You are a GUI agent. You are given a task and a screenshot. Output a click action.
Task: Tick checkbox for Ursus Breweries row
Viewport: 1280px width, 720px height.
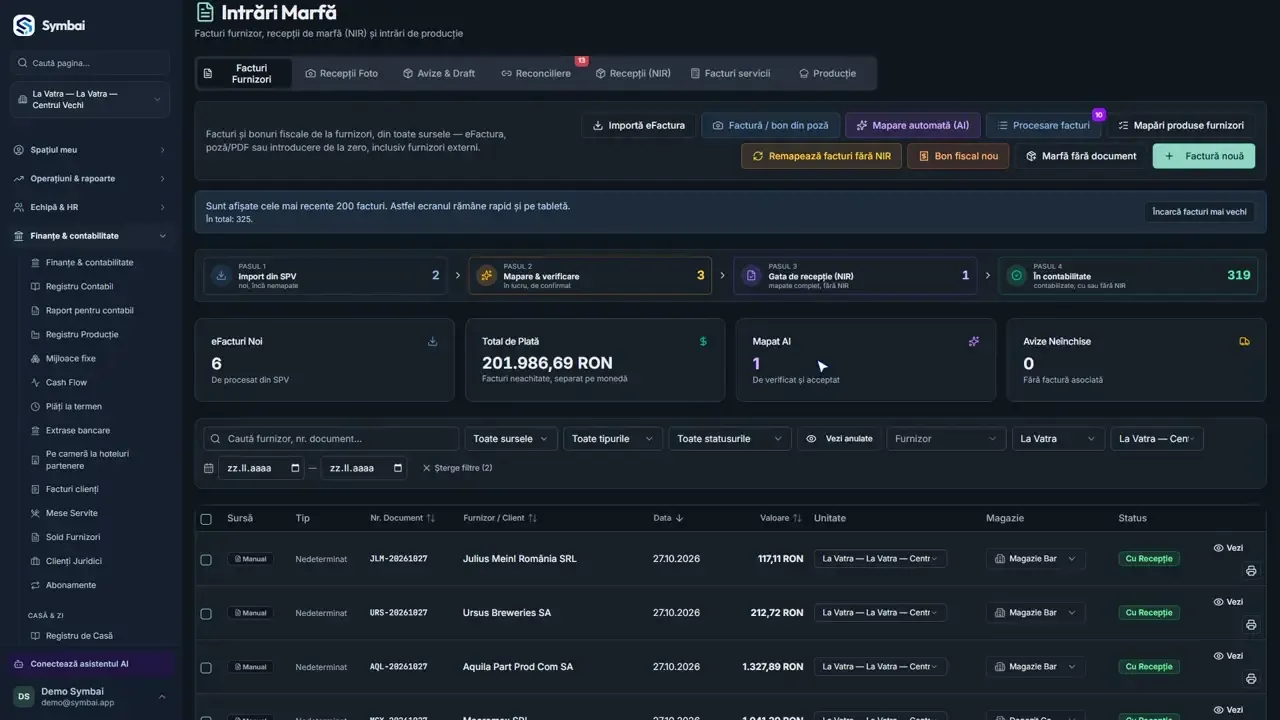tap(206, 614)
